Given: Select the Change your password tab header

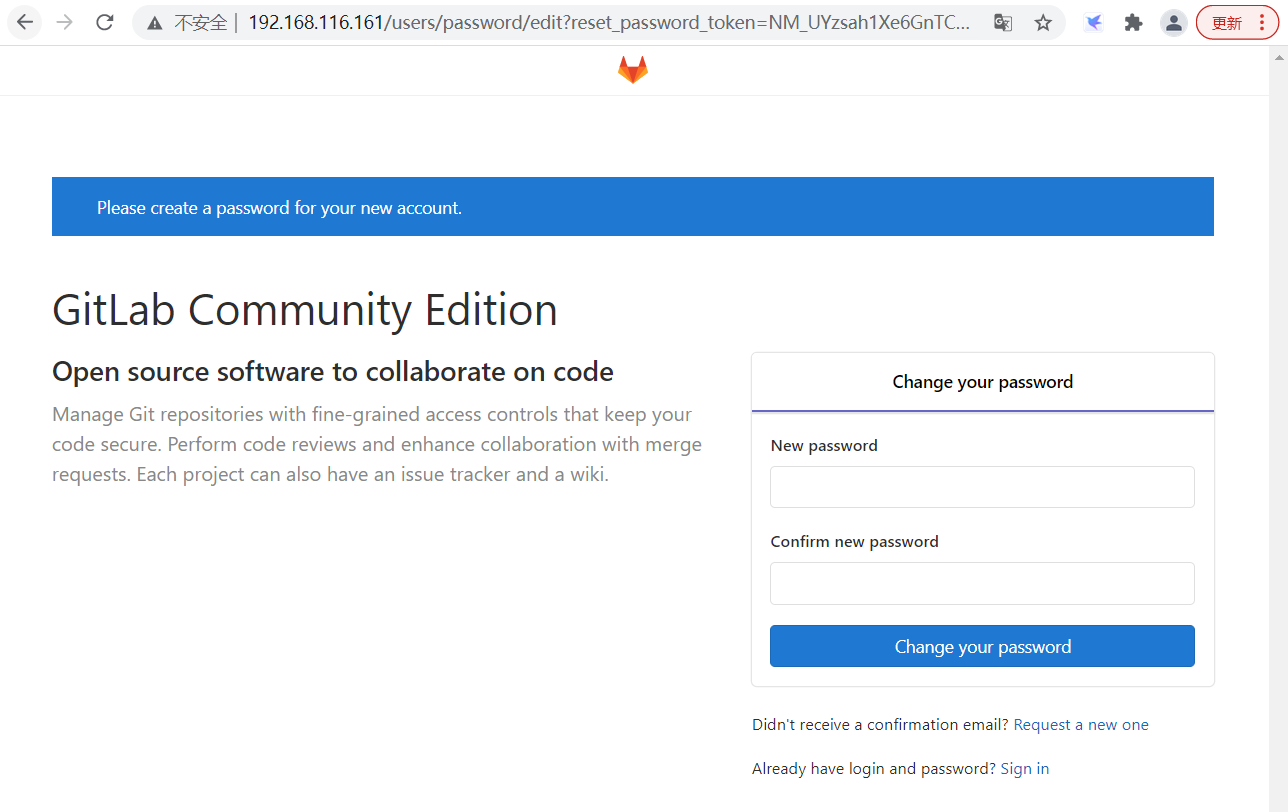Looking at the screenshot, I should tap(983, 382).
